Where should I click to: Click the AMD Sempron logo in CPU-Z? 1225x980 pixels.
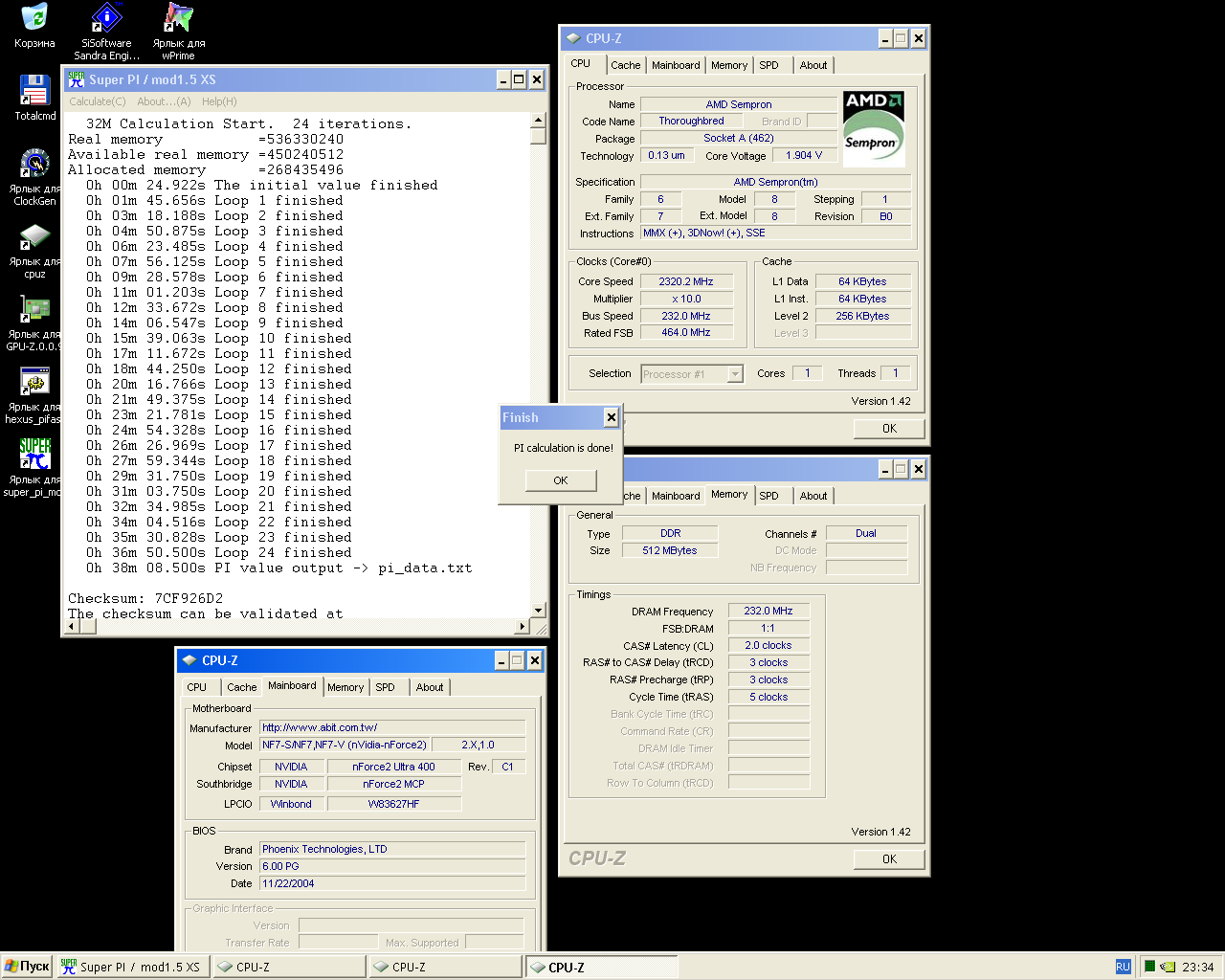click(873, 129)
